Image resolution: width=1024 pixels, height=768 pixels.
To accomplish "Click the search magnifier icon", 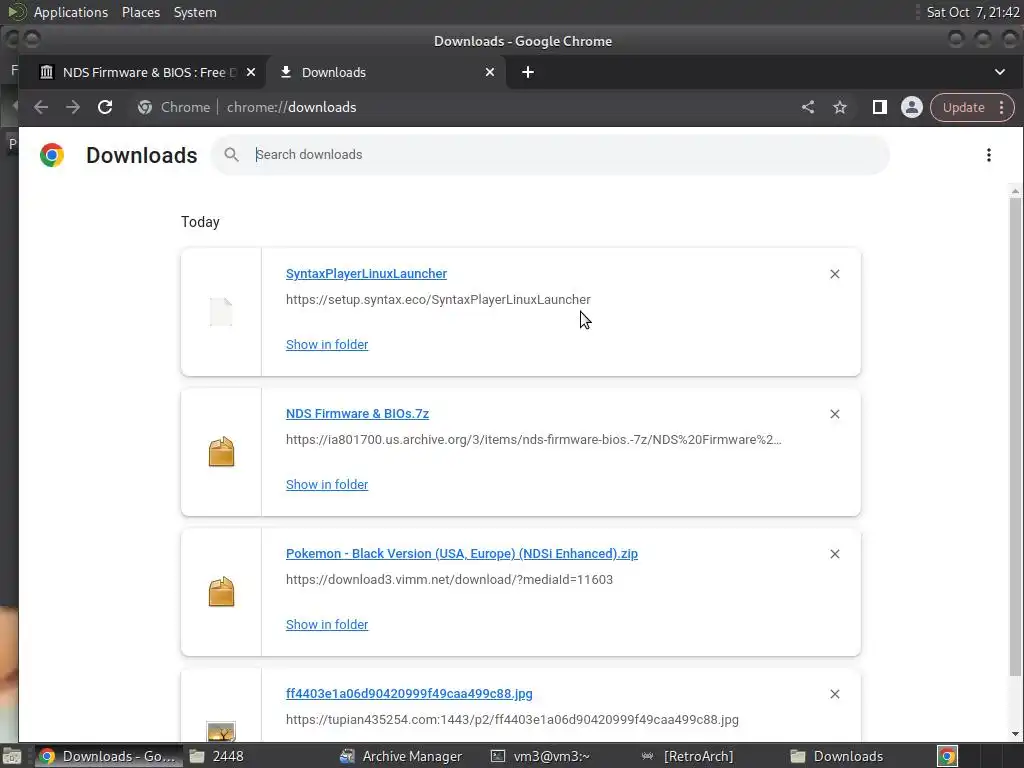I will point(231,155).
